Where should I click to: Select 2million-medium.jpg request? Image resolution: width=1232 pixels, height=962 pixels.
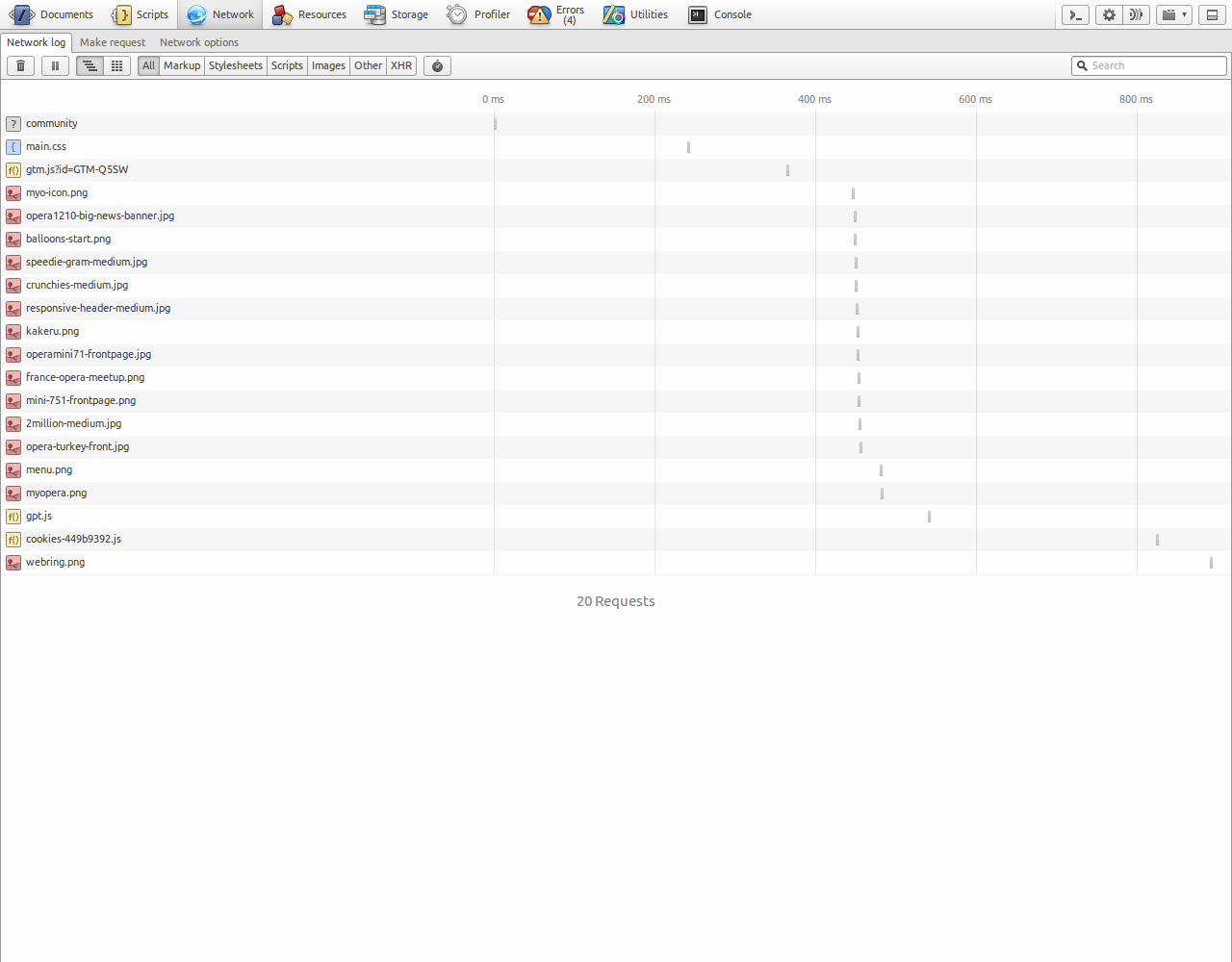click(x=616, y=423)
